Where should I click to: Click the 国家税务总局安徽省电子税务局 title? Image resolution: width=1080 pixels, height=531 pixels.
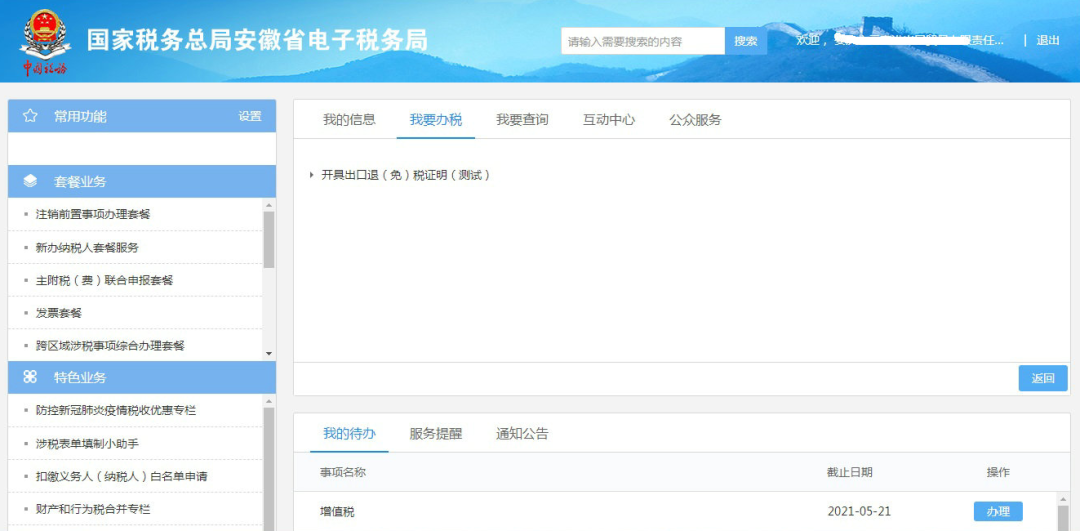(257, 41)
